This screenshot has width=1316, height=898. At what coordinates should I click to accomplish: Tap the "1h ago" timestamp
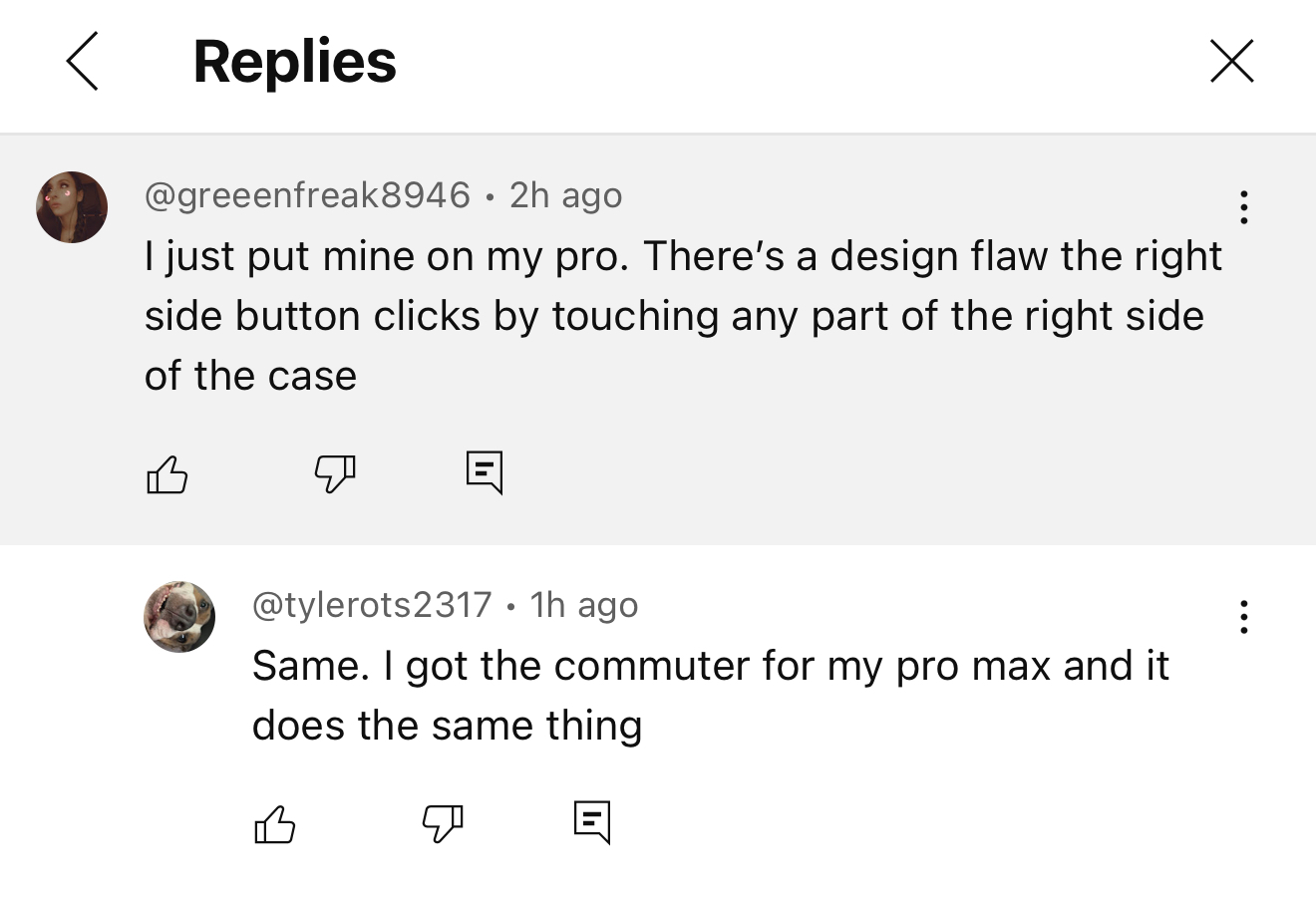click(x=584, y=604)
